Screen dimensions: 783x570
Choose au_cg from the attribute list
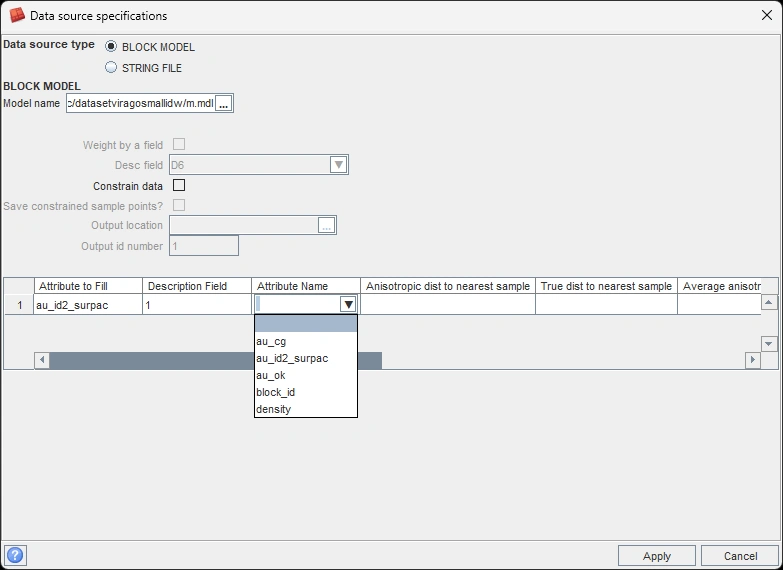pos(271,341)
